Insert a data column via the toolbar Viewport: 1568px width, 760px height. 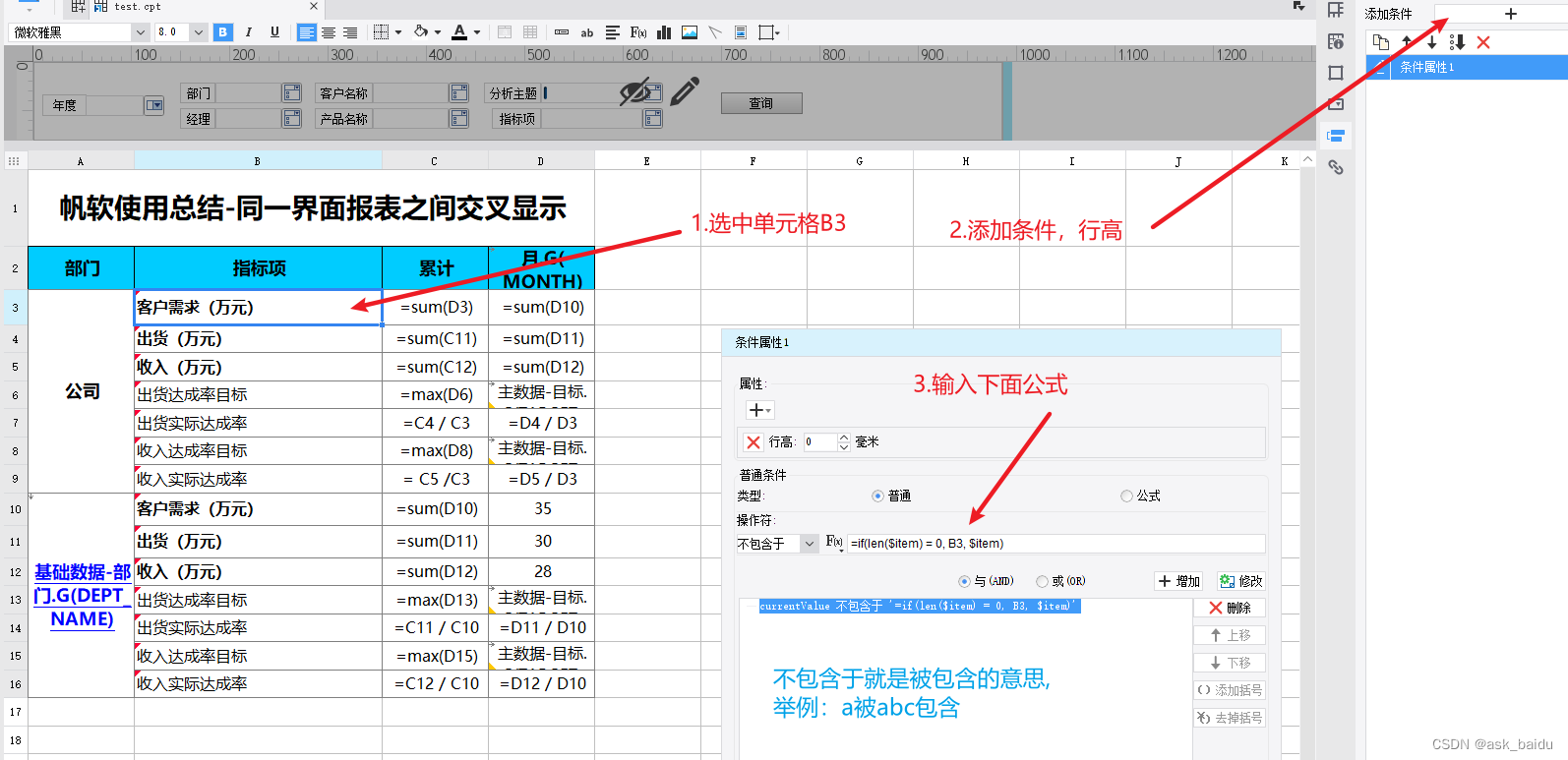click(562, 32)
